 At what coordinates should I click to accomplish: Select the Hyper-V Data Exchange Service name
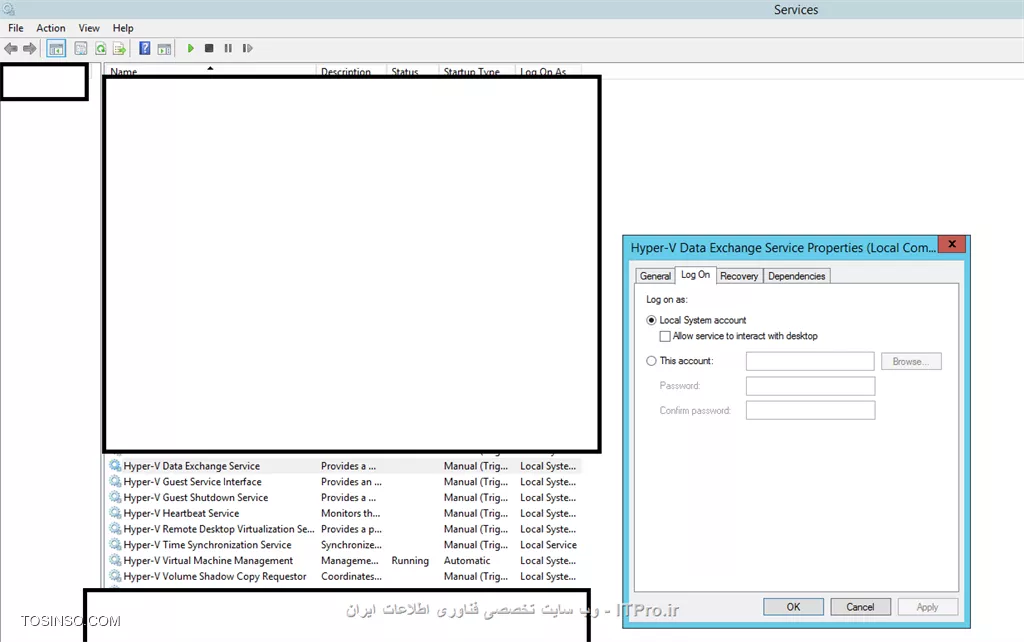(x=191, y=466)
